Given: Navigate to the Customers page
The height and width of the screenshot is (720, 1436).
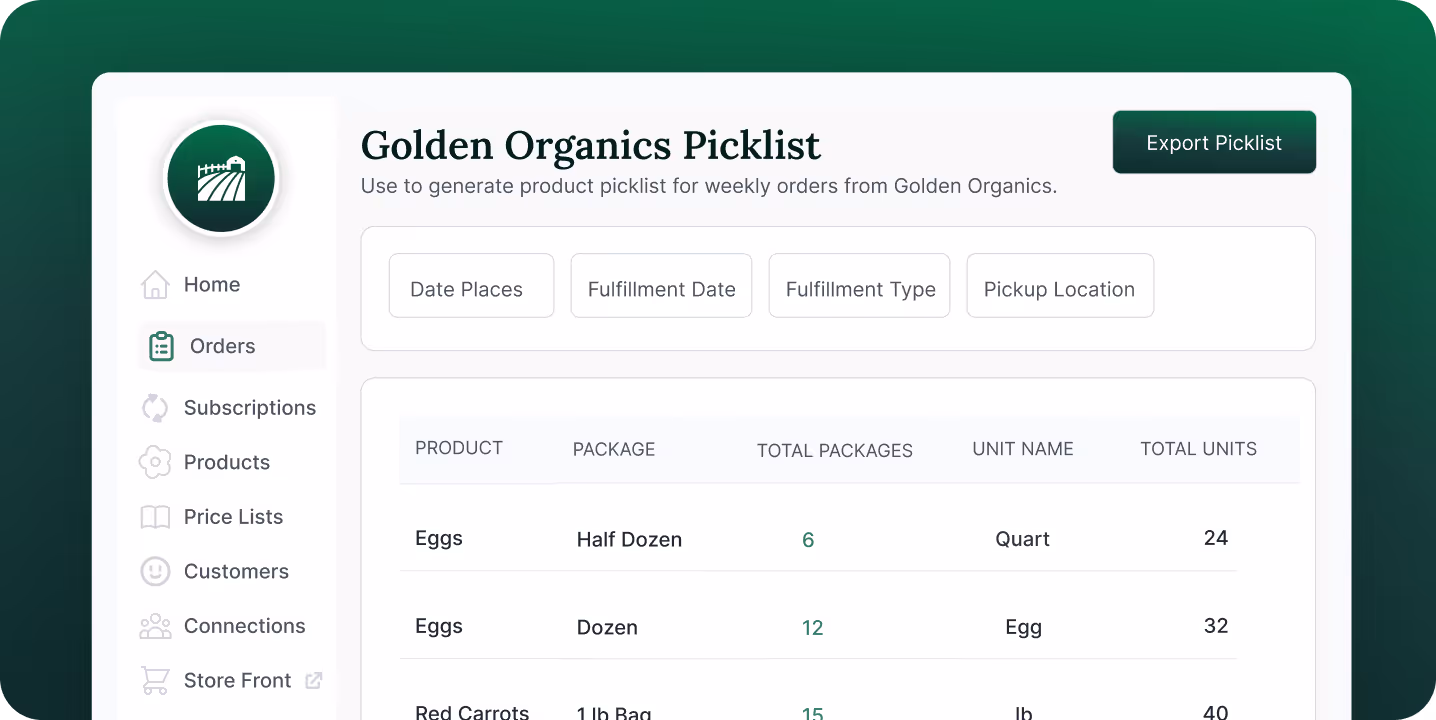Looking at the screenshot, I should pyautogui.click(x=236, y=571).
